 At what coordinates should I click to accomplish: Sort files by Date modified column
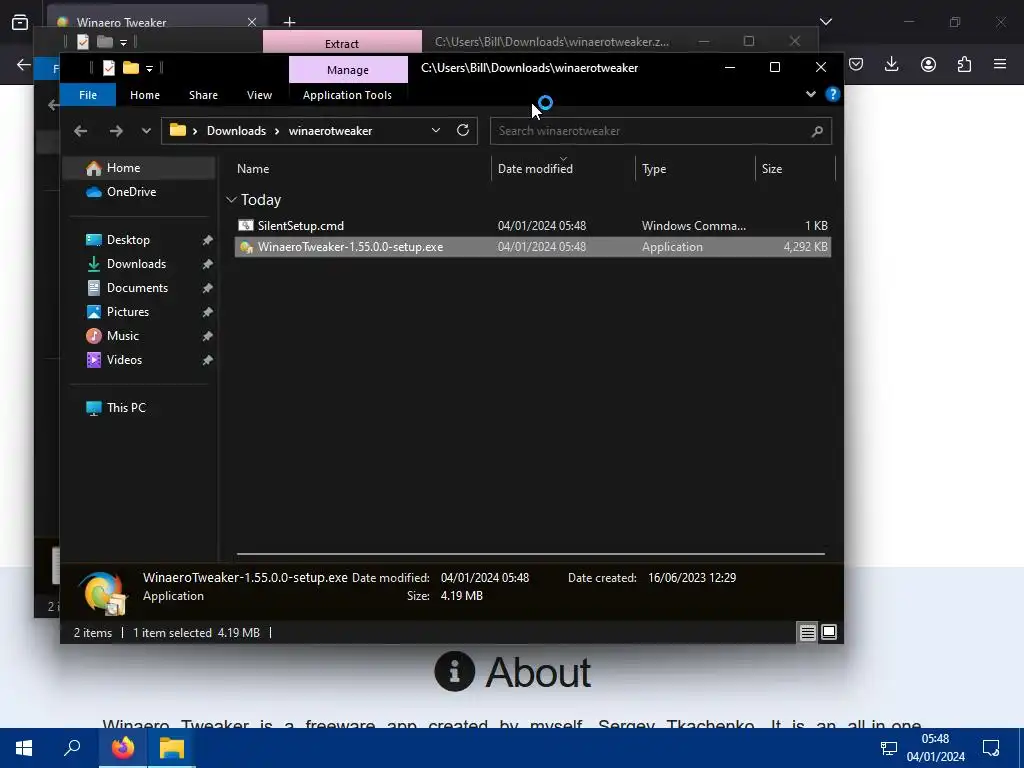(x=535, y=168)
